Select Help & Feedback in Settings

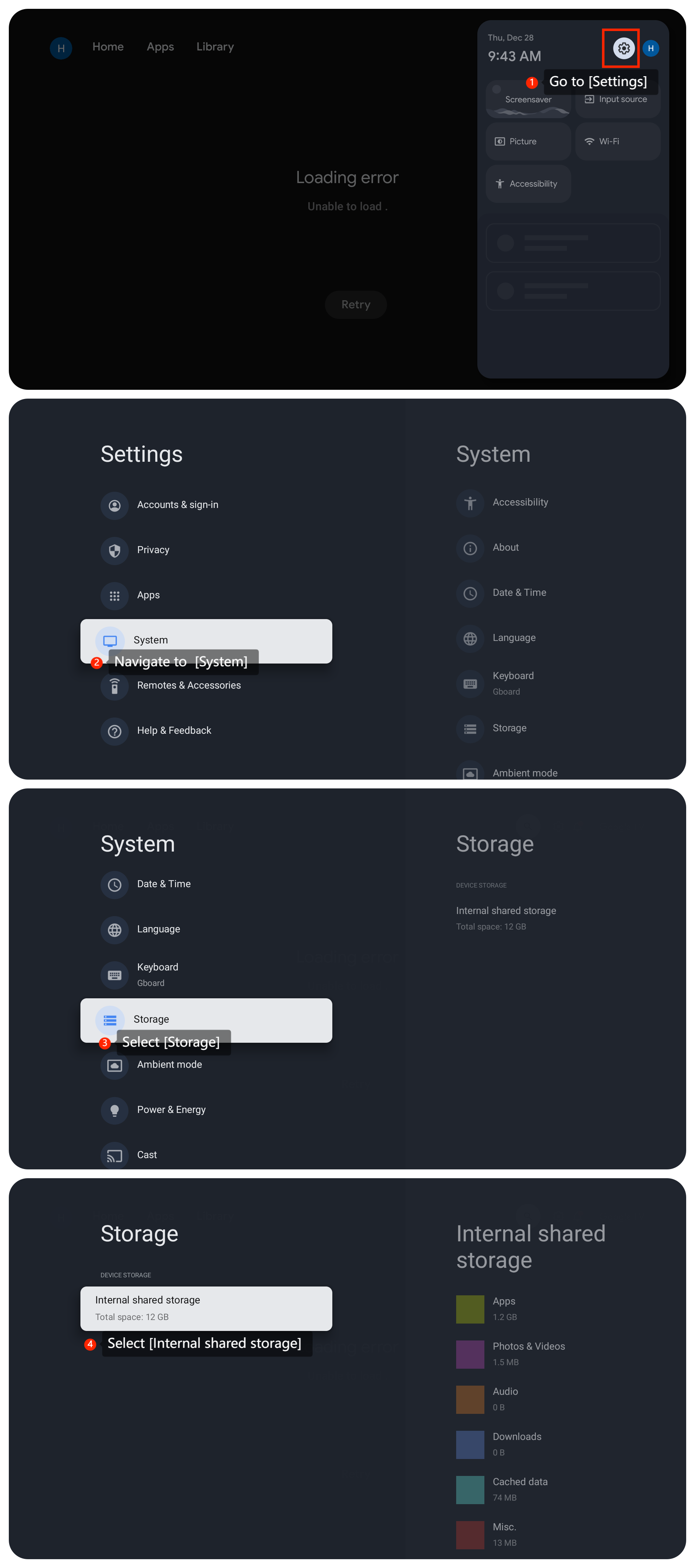174,731
